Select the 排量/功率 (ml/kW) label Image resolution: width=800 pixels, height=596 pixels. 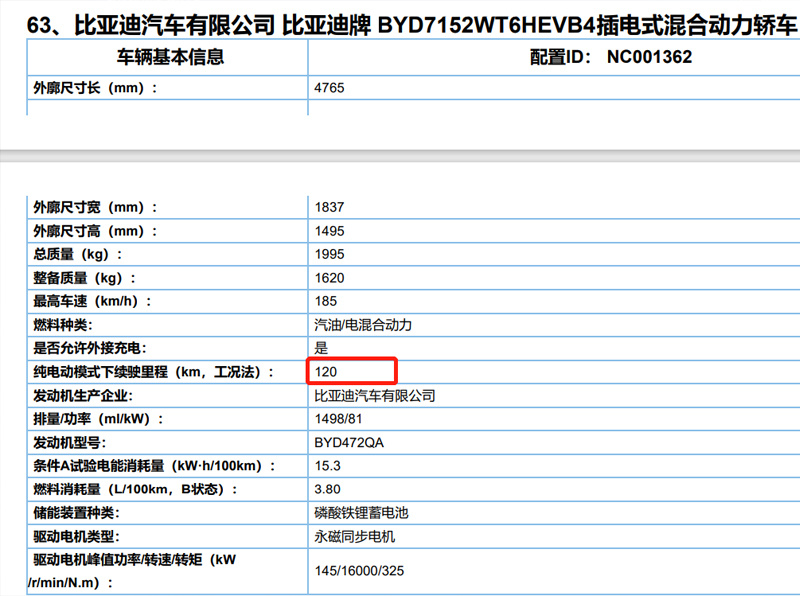point(98,419)
